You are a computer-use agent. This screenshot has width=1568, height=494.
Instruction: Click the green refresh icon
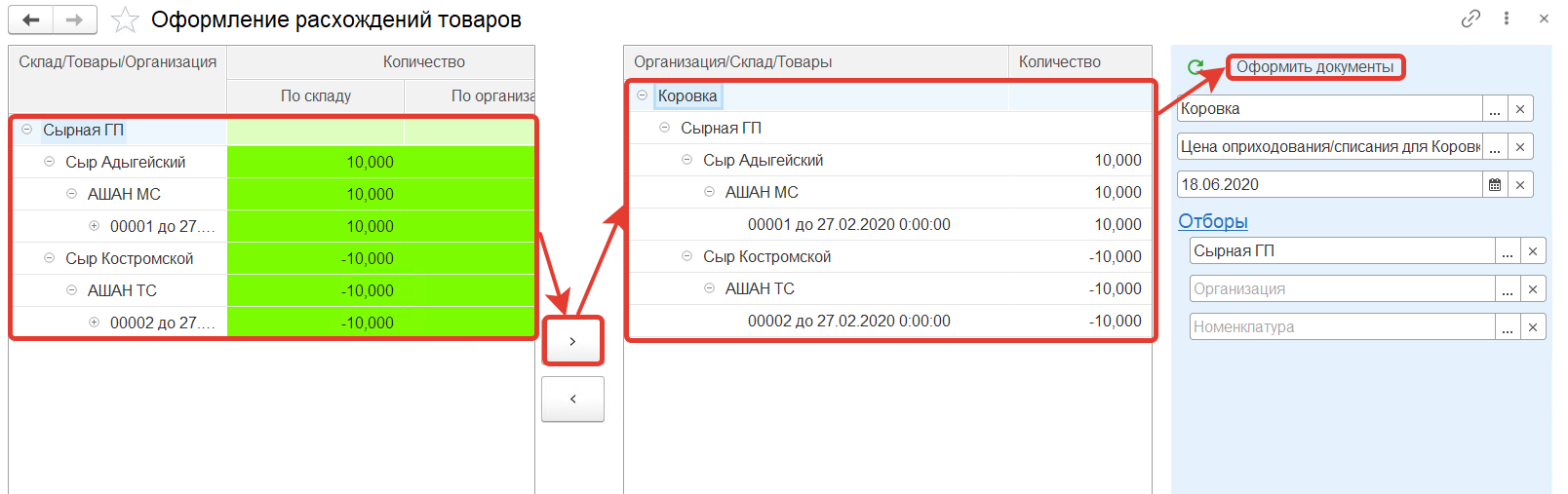pyautogui.click(x=1196, y=67)
